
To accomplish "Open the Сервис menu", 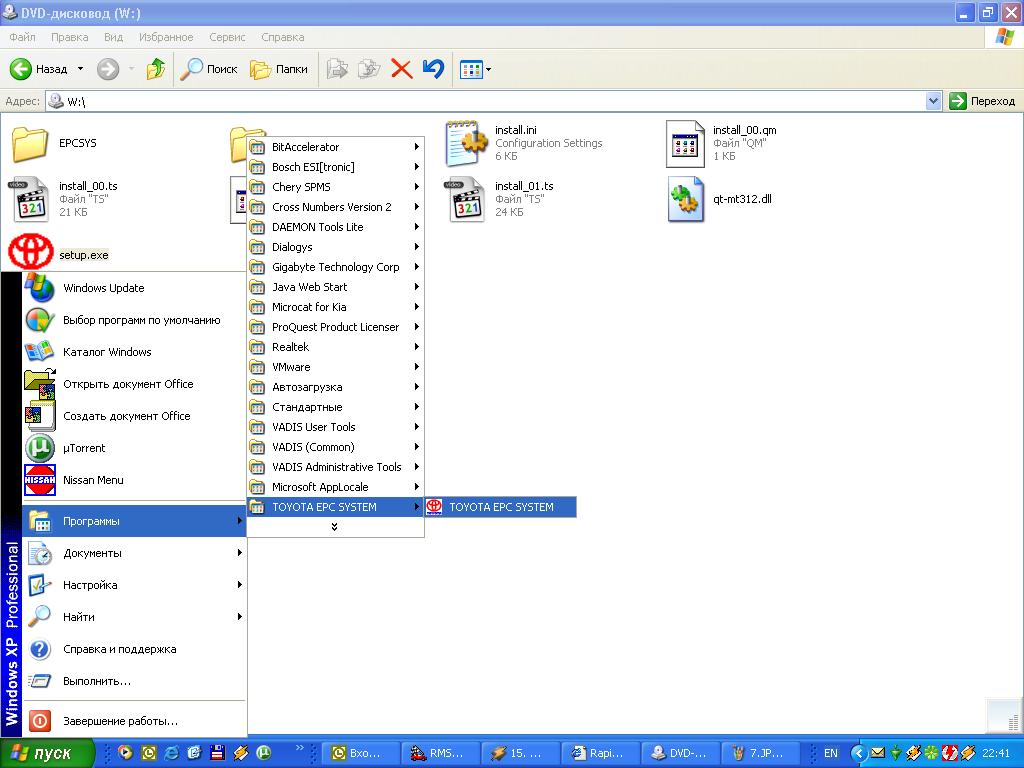I will 228,37.
